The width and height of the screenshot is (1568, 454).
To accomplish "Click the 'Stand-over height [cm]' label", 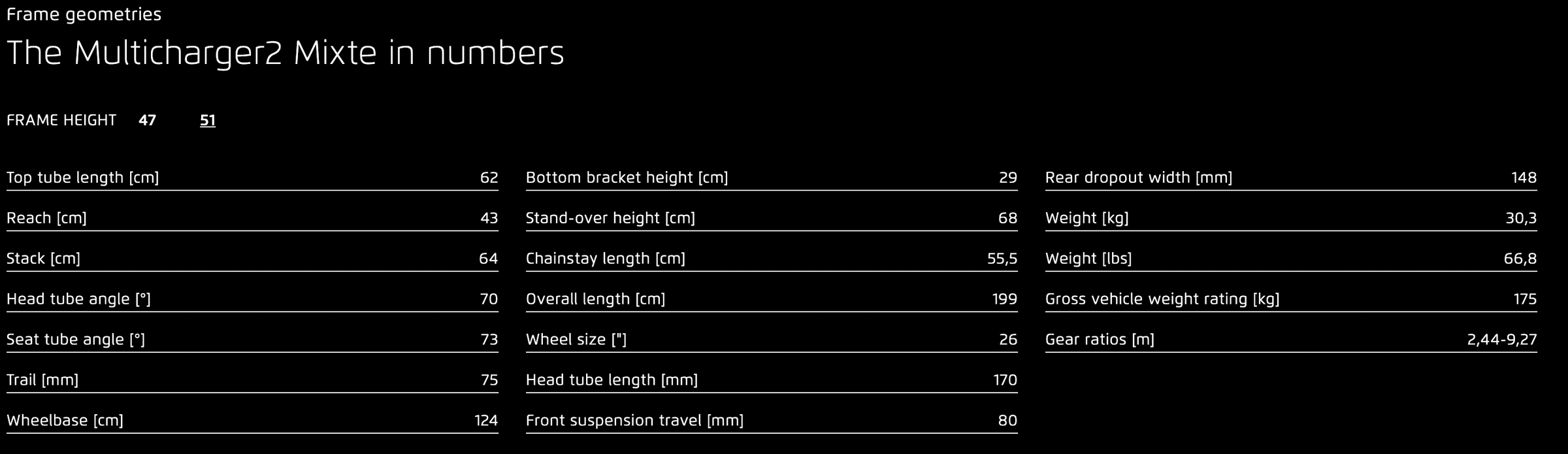I will click(x=610, y=218).
